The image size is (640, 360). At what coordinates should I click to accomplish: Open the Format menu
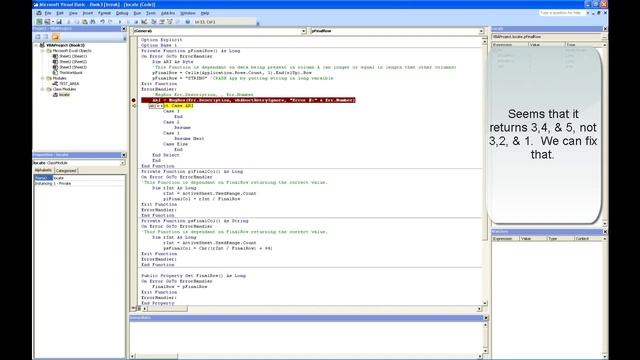click(x=104, y=13)
